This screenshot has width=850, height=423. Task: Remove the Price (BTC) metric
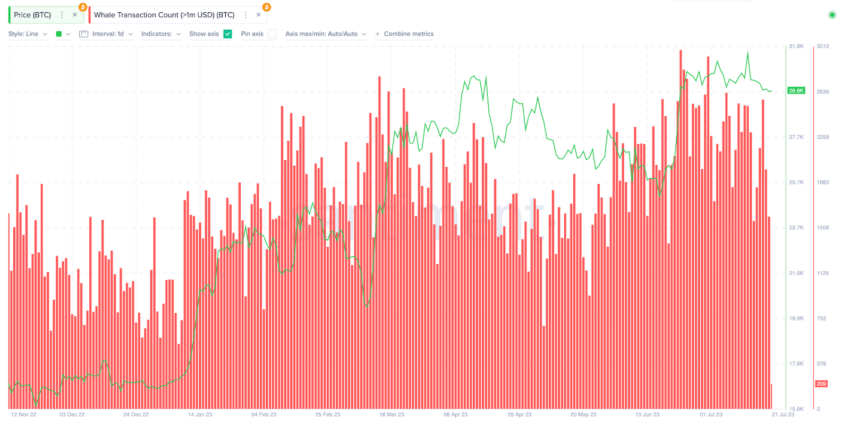pyautogui.click(x=75, y=15)
